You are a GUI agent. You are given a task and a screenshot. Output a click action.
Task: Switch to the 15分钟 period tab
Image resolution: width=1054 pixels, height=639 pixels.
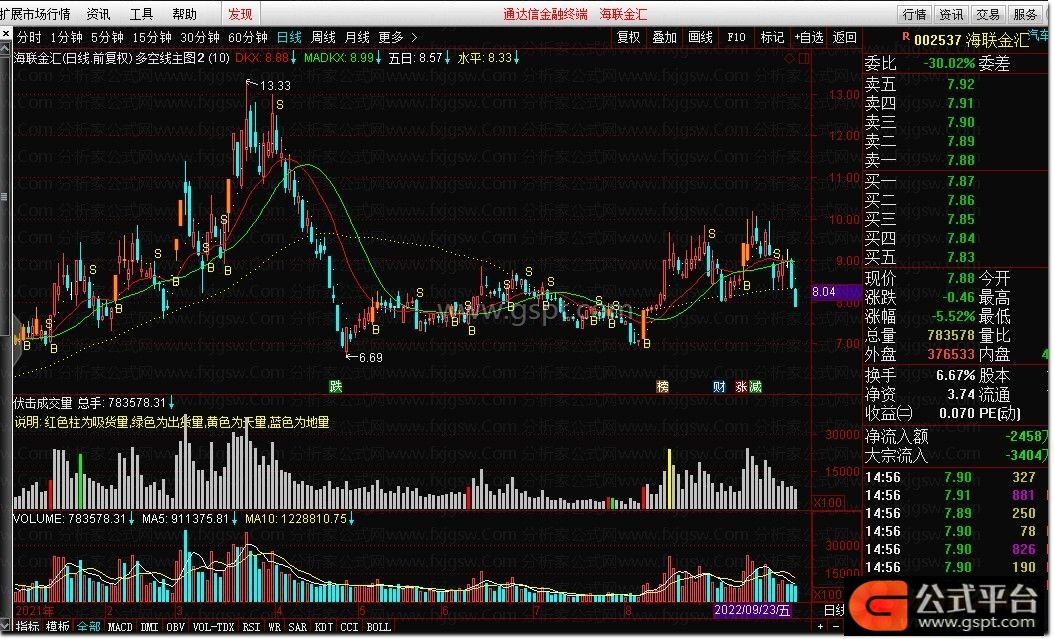[152, 38]
